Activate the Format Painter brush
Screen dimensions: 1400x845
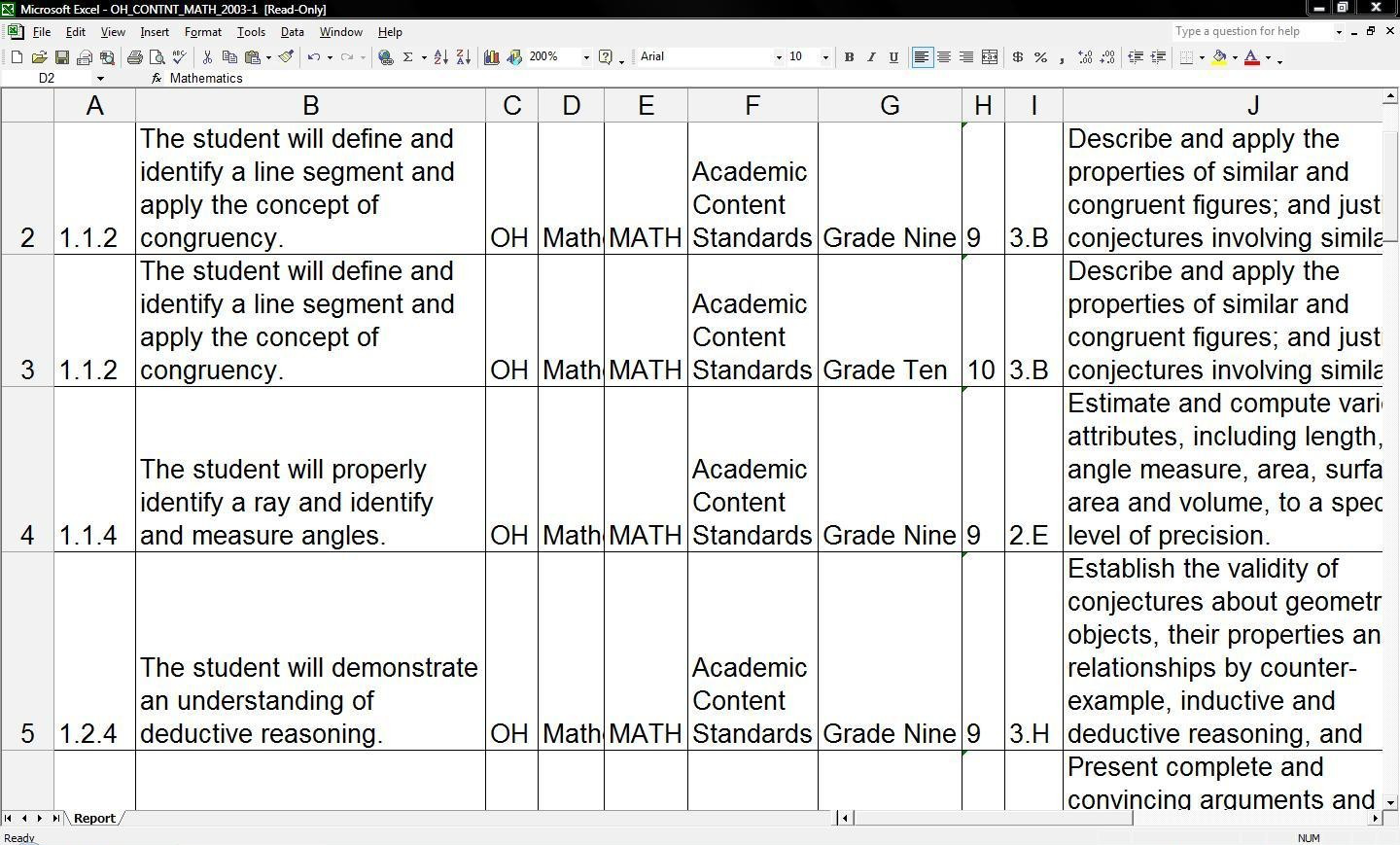[286, 57]
